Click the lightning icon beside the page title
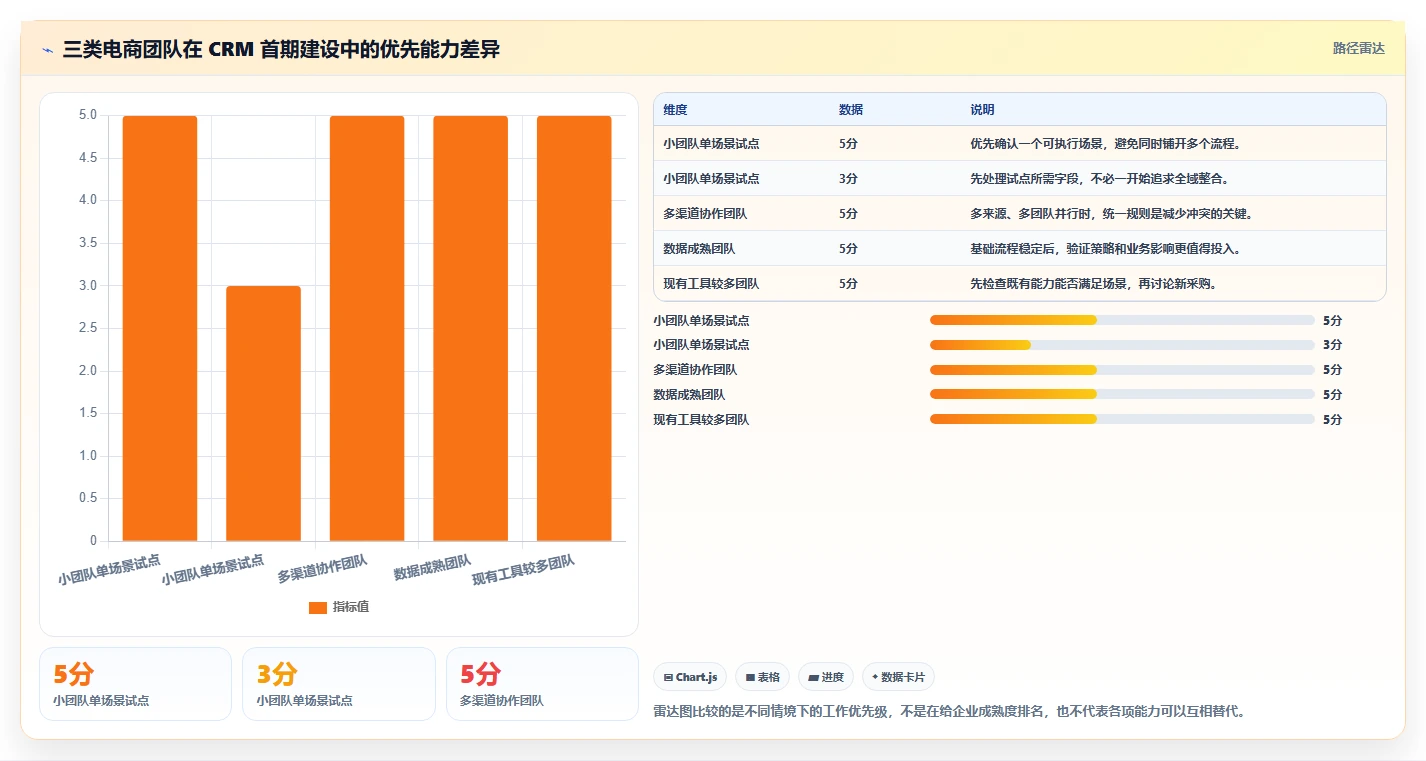This screenshot has height=761, width=1426. [48, 50]
